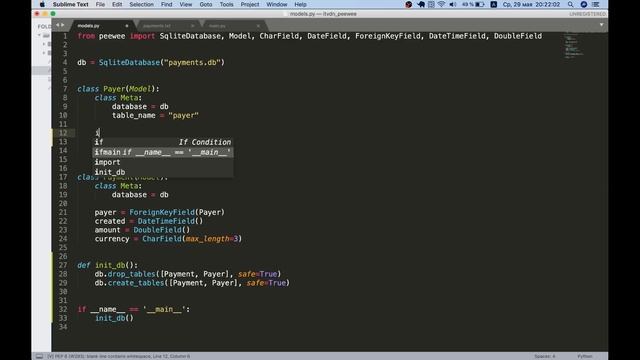This screenshot has height=360, width=640.
Task: Open the Apple menu
Action: 42,4
